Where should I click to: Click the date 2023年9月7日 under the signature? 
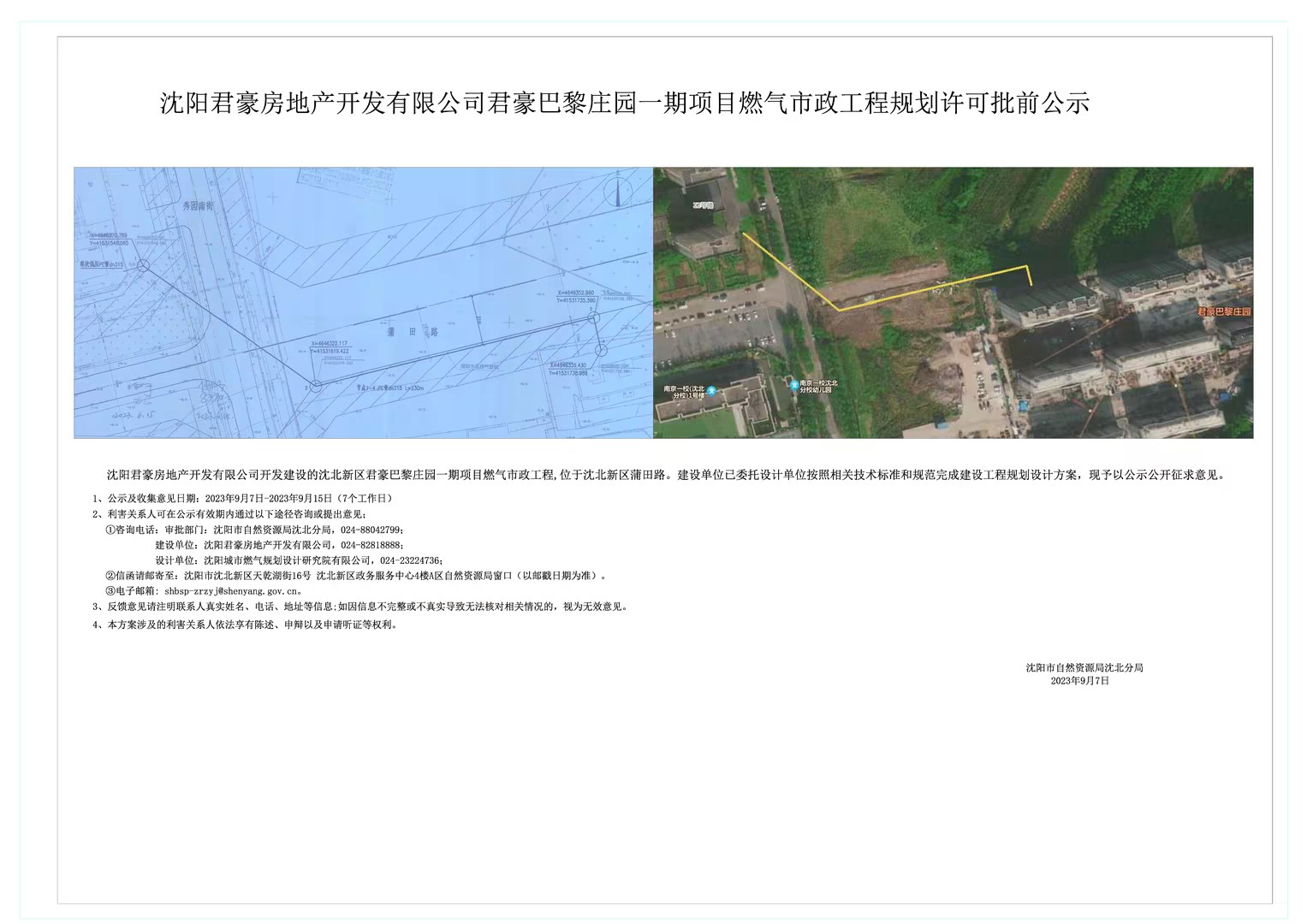(x=1079, y=681)
